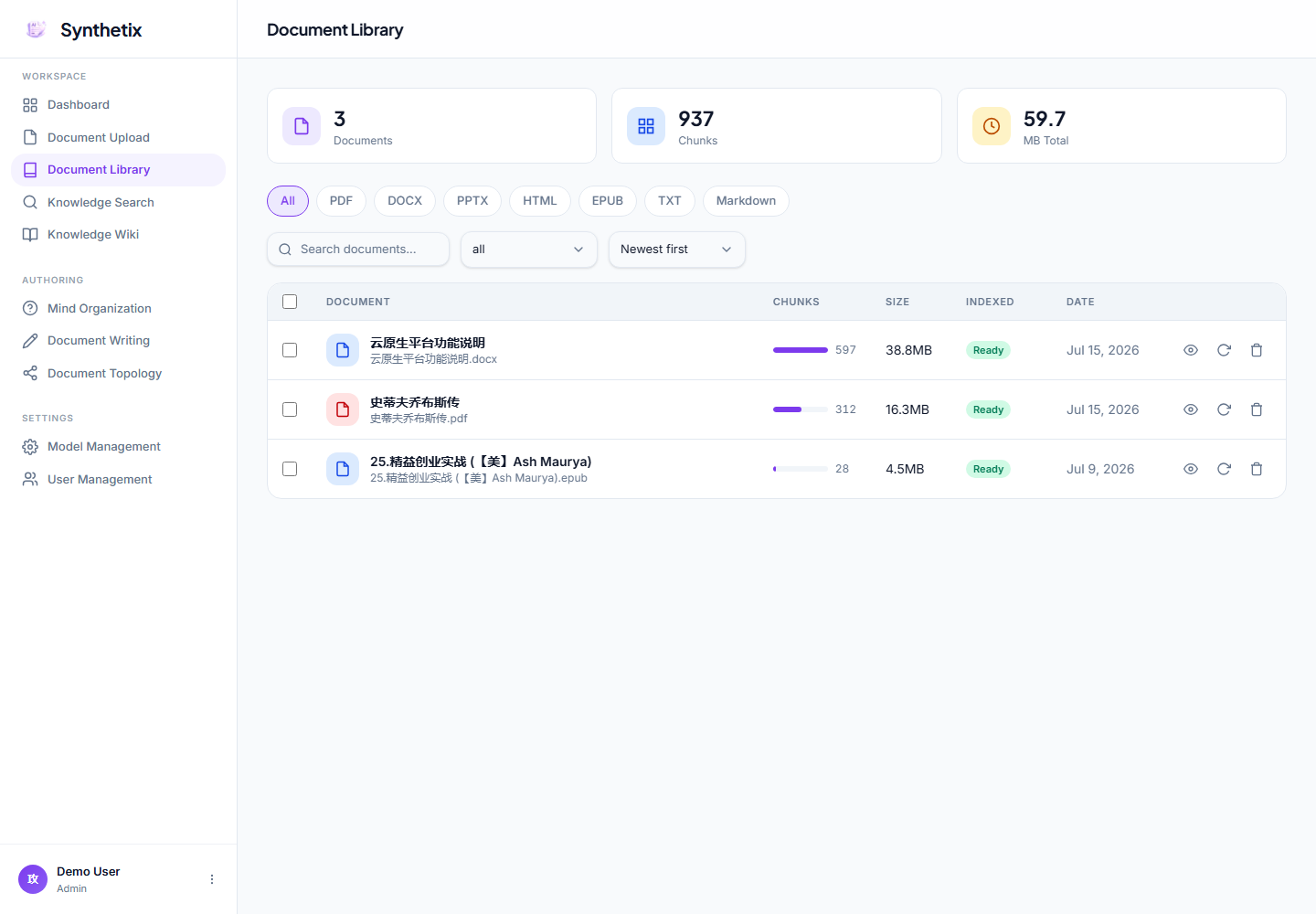Viewport: 1316px width, 914px height.
Task: Click the Synthetix logo icon
Action: 36,29
